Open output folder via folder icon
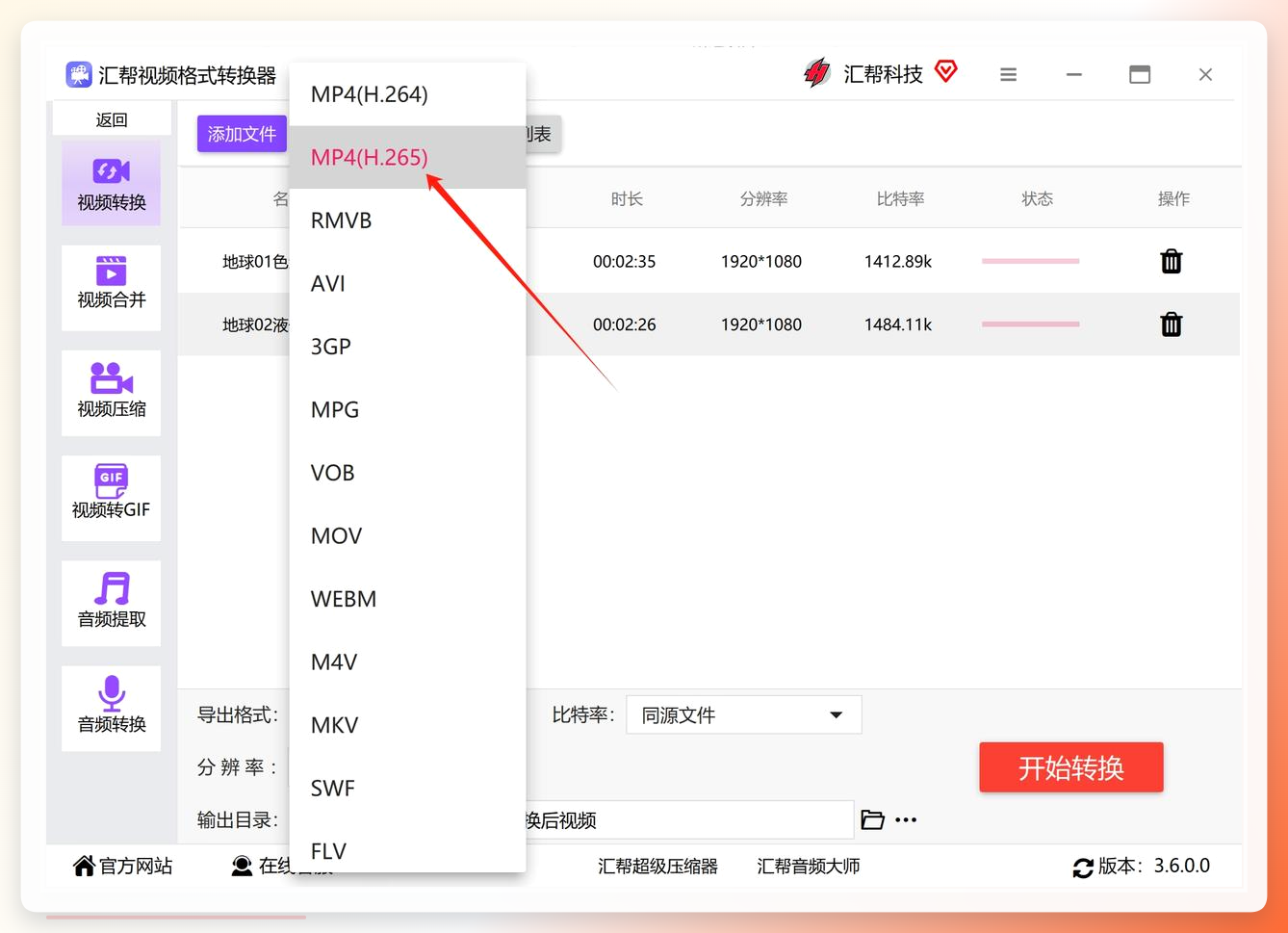The image size is (1288, 933). [872, 820]
